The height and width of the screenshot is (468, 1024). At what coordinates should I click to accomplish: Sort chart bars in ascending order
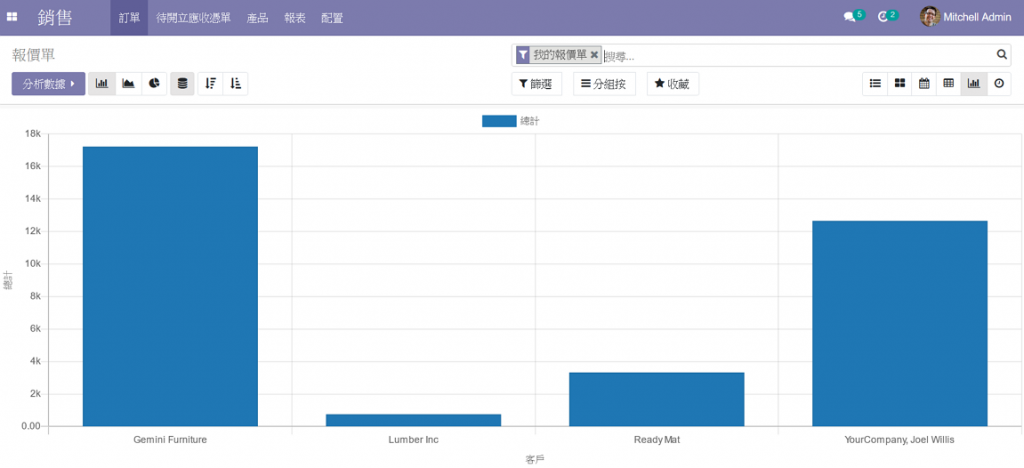(236, 84)
